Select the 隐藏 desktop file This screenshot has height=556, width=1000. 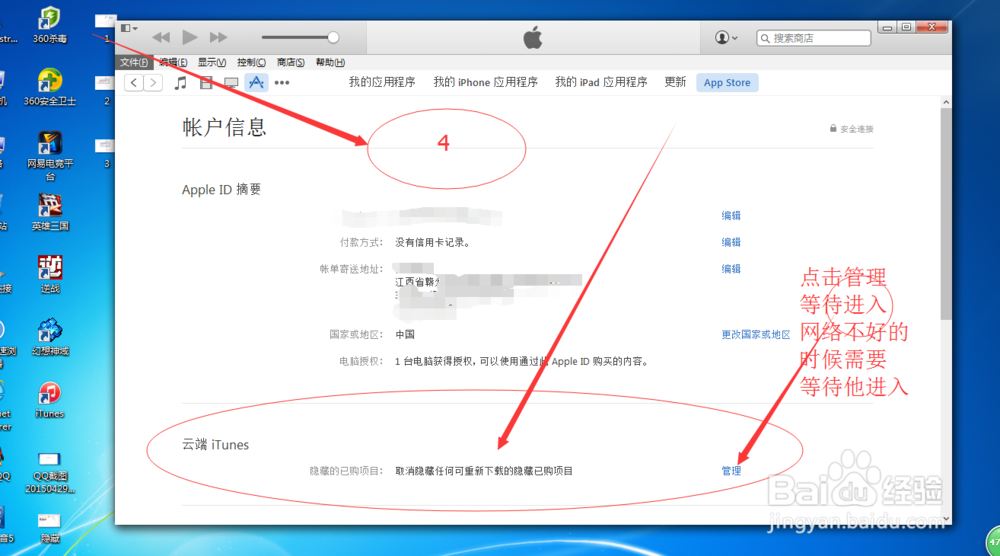pyautogui.click(x=50, y=528)
